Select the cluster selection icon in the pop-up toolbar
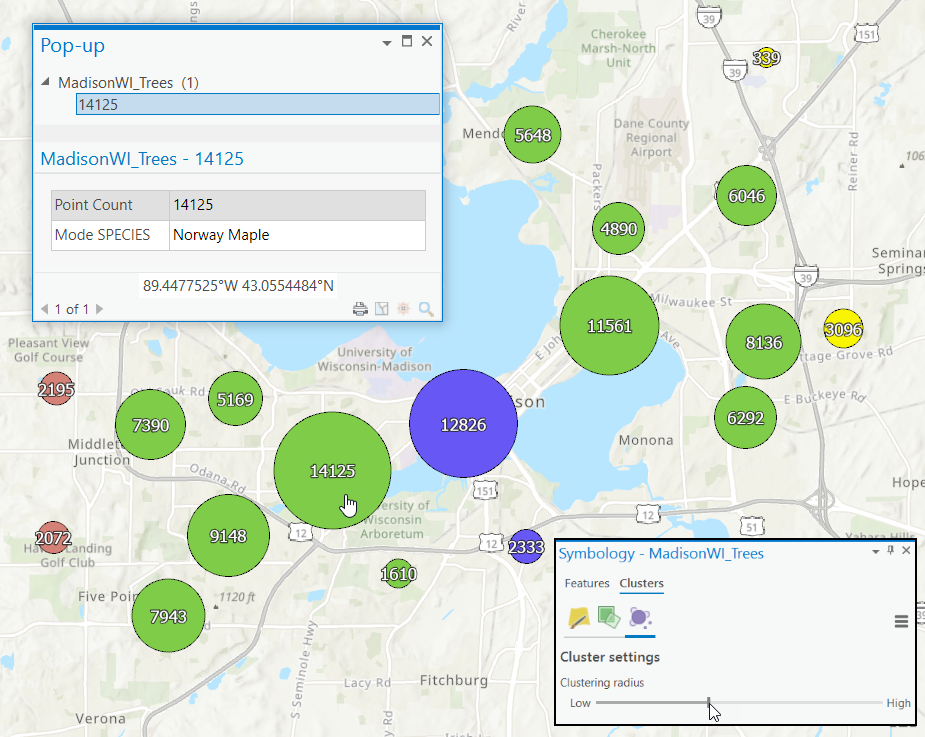Image resolution: width=925 pixels, height=737 pixels. 382,308
